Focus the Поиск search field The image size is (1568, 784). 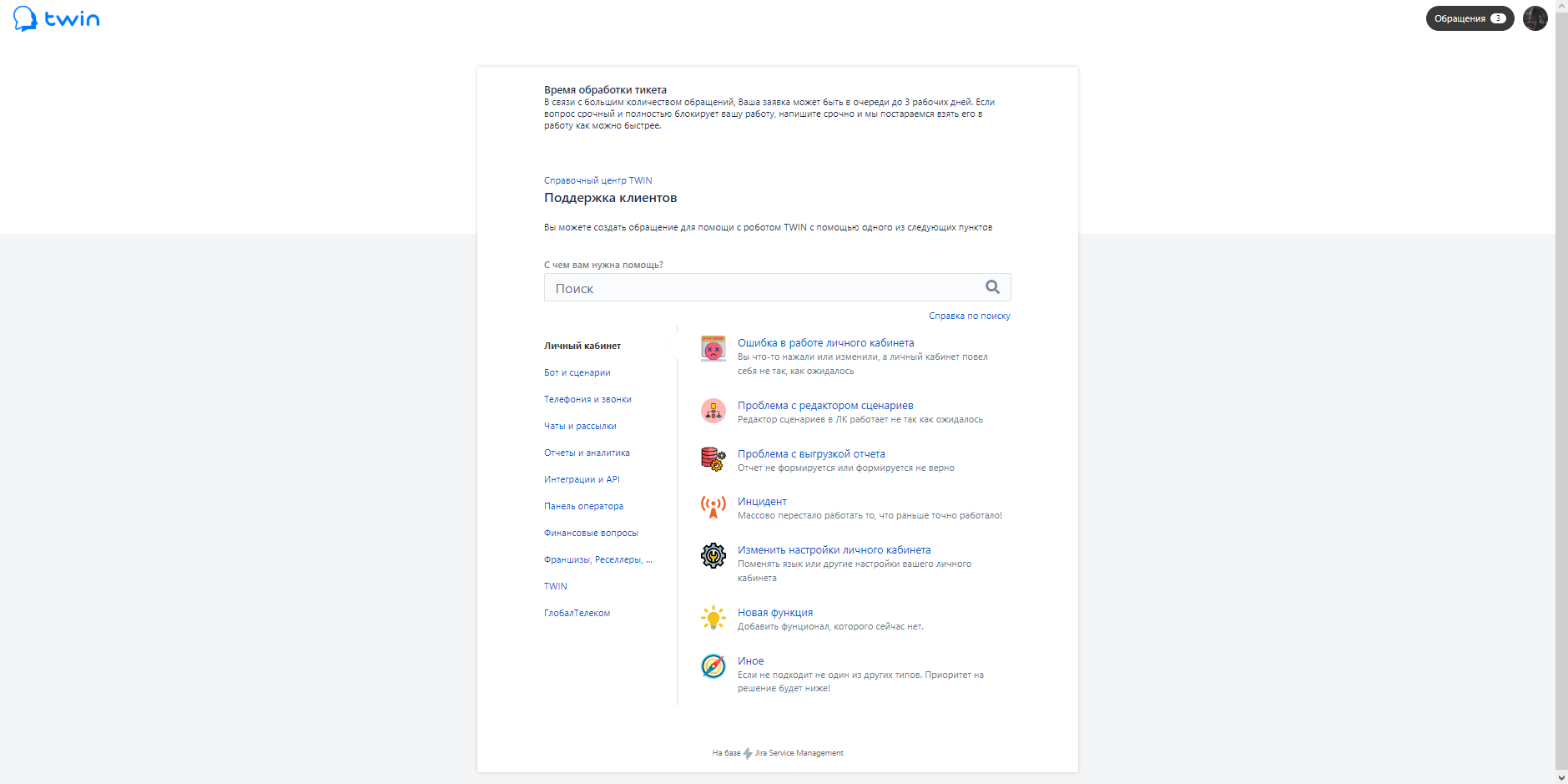pyautogui.click(x=777, y=287)
